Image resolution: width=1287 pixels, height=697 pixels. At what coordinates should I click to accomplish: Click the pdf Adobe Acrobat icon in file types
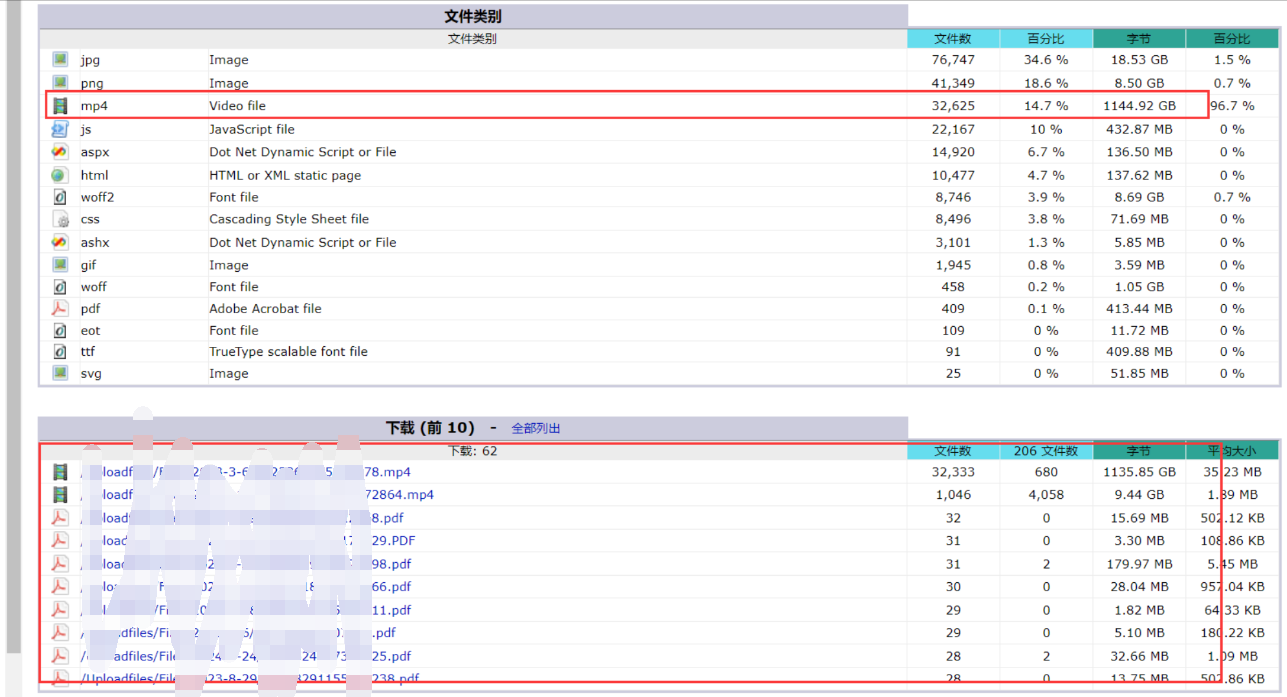[60, 309]
